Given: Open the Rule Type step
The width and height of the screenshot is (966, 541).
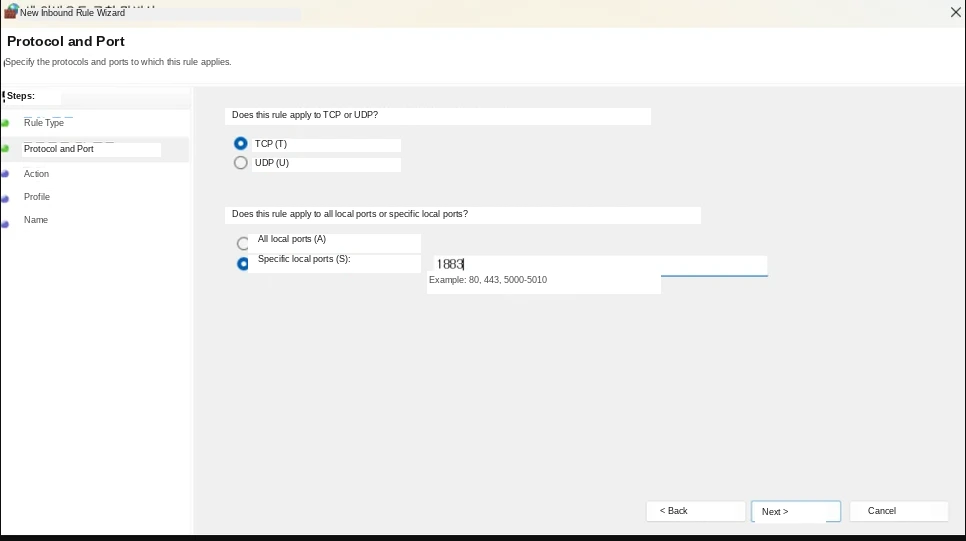Looking at the screenshot, I should 44,123.
